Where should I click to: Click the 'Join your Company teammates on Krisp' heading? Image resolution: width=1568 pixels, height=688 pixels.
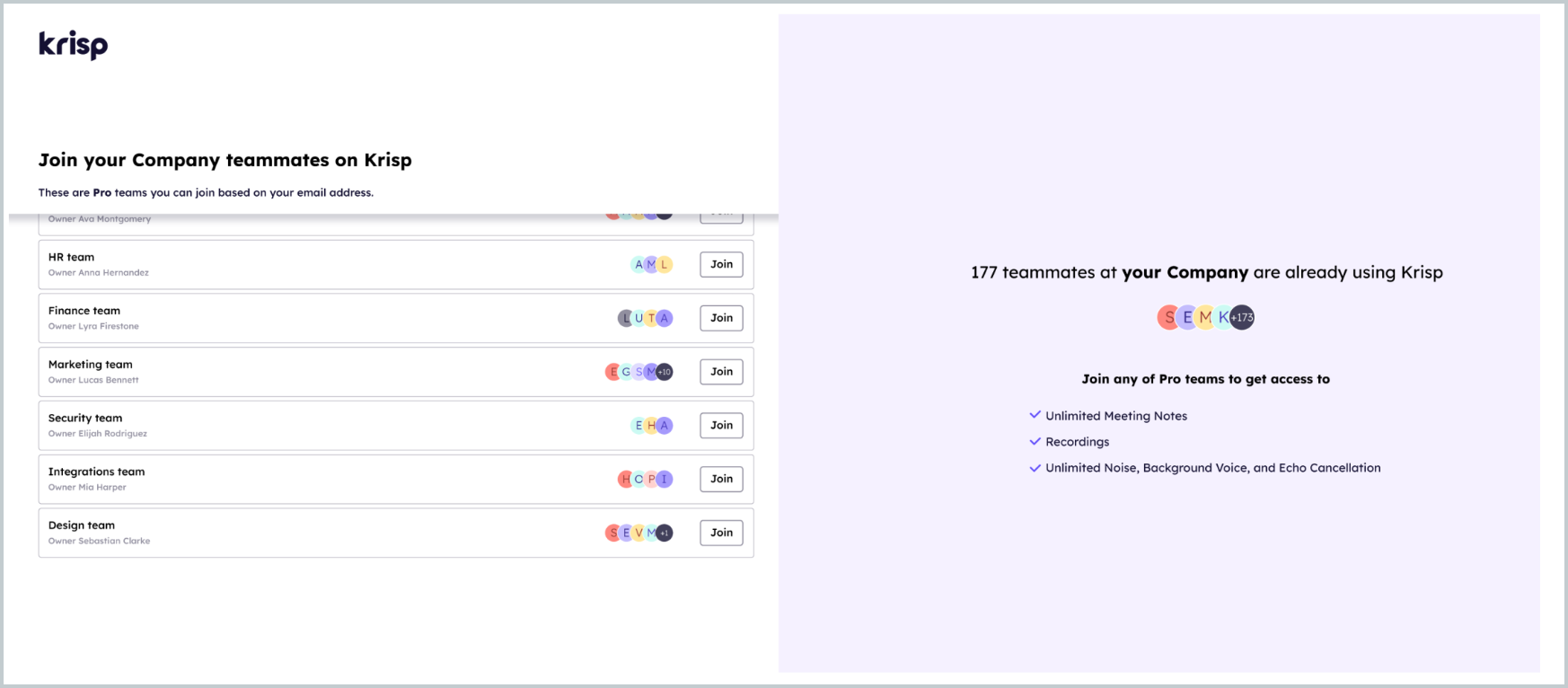225,160
